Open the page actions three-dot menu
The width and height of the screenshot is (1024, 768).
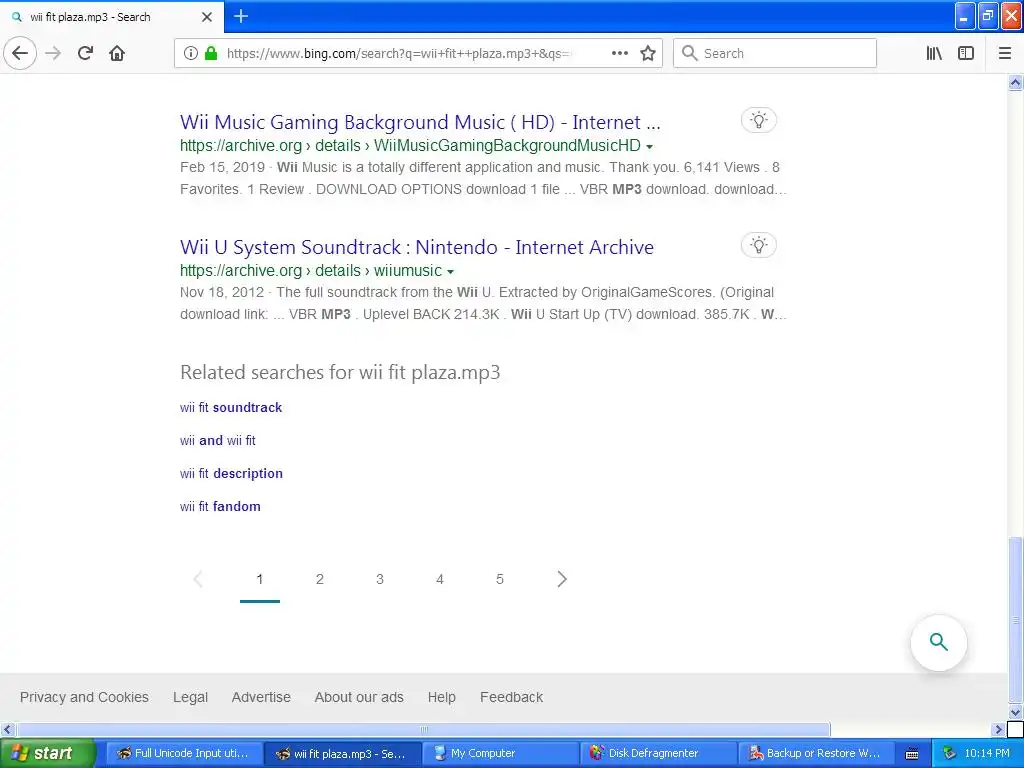(x=620, y=53)
